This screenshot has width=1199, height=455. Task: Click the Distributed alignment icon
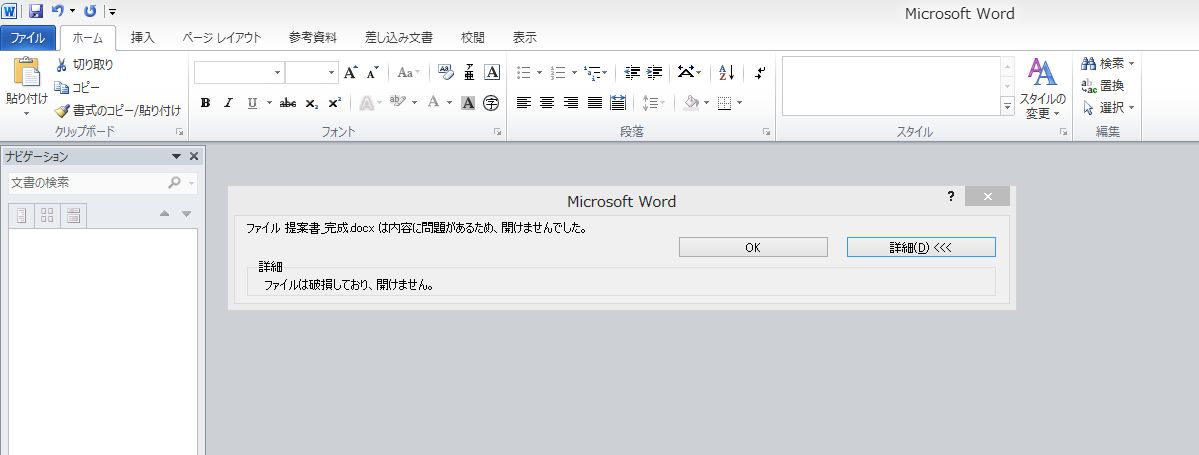click(x=618, y=102)
